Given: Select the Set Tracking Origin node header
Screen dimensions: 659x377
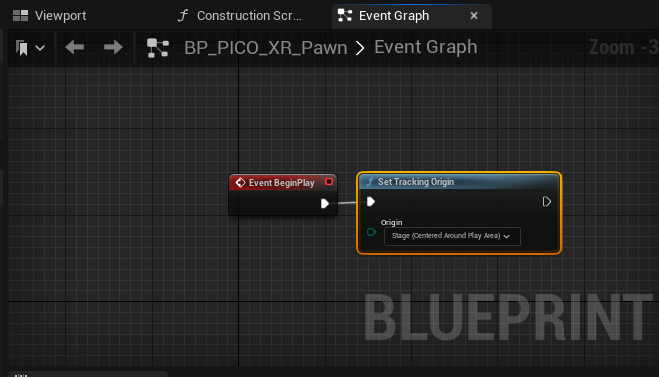Looking at the screenshot, I should [459, 182].
